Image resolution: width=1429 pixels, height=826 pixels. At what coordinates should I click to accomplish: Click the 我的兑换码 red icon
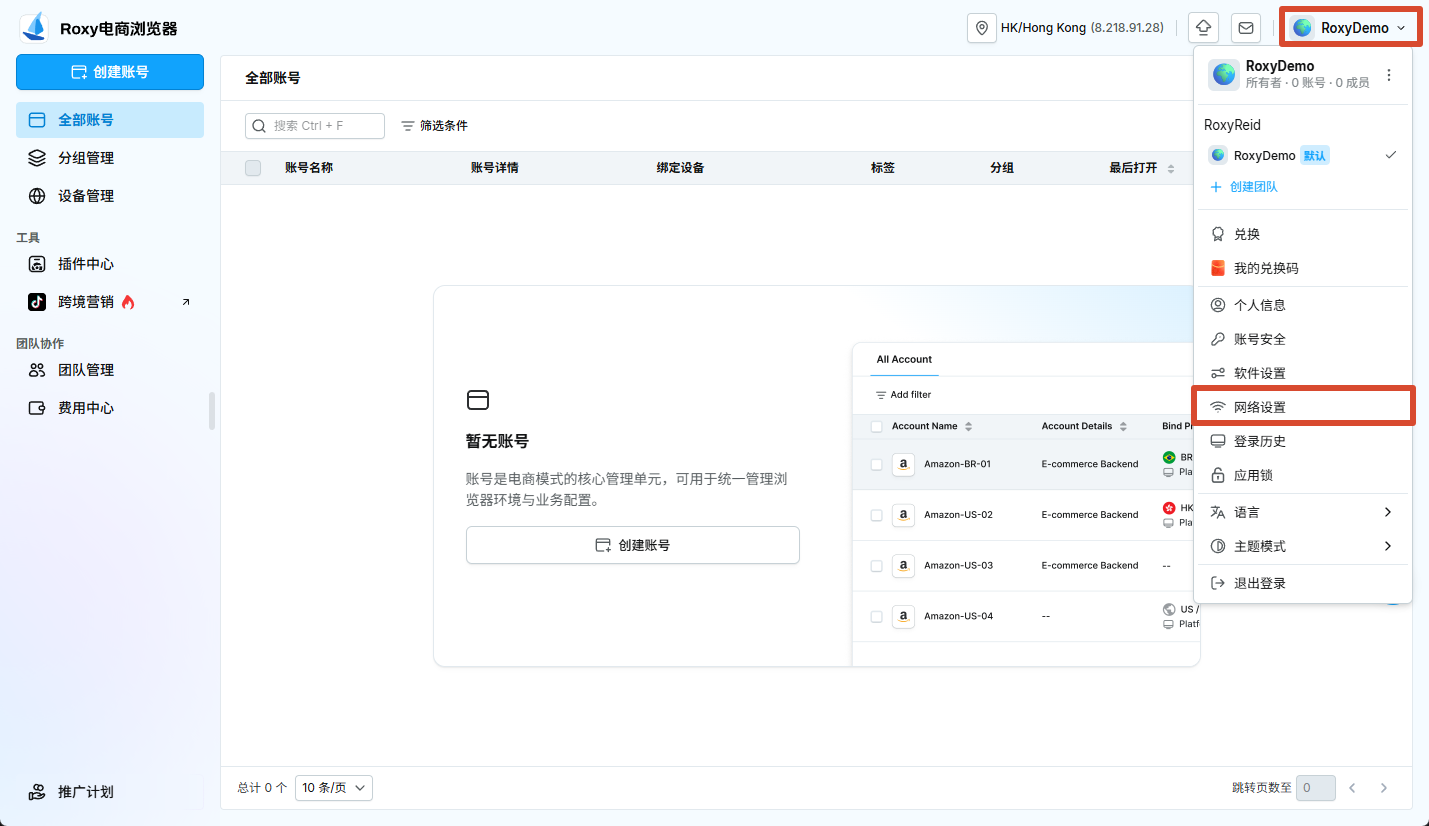pyautogui.click(x=1218, y=268)
